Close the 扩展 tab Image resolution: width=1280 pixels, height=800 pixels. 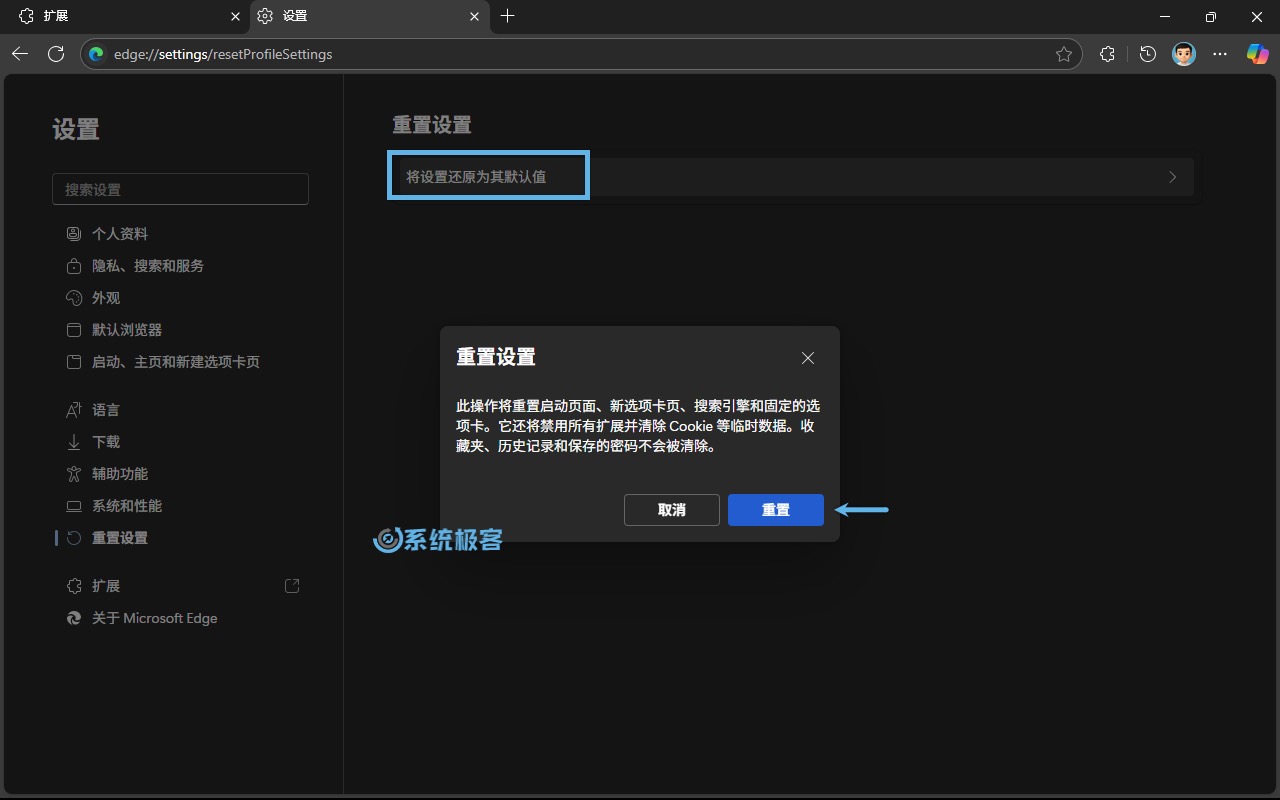236,16
